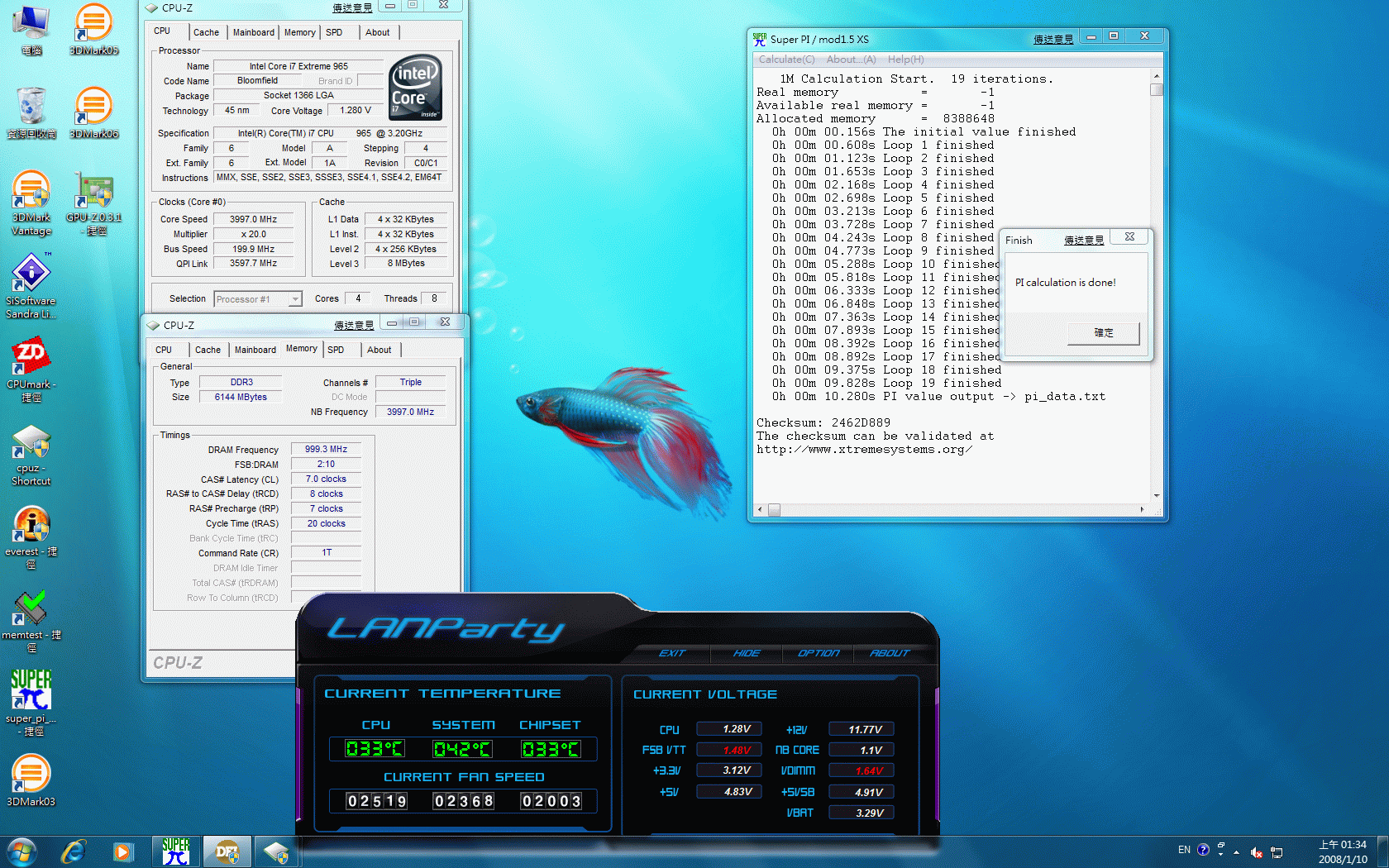Open the 3DMark03 desktop icon
Screen dimensions: 1389x868
[x=31, y=780]
